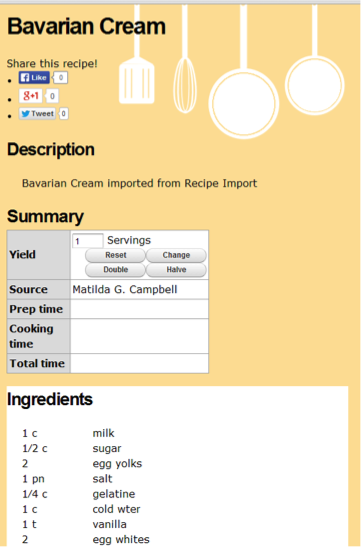Click the Change servings button
Viewport: 361px width, 547px height.
point(176,255)
